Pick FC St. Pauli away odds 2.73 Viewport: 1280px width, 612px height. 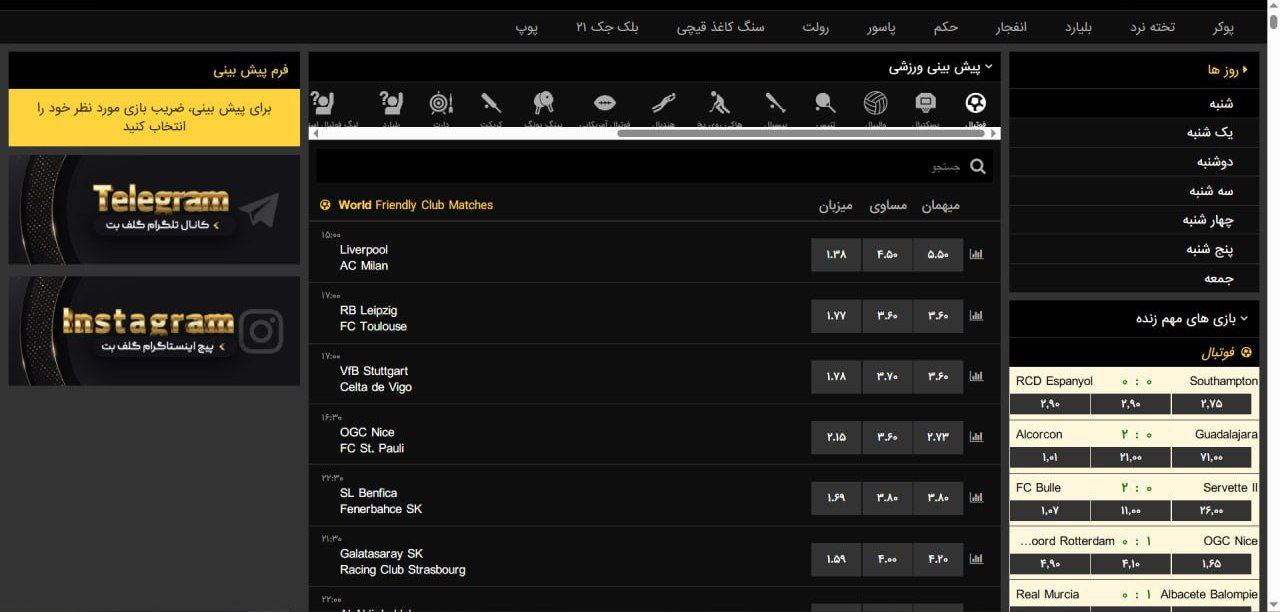(938, 438)
